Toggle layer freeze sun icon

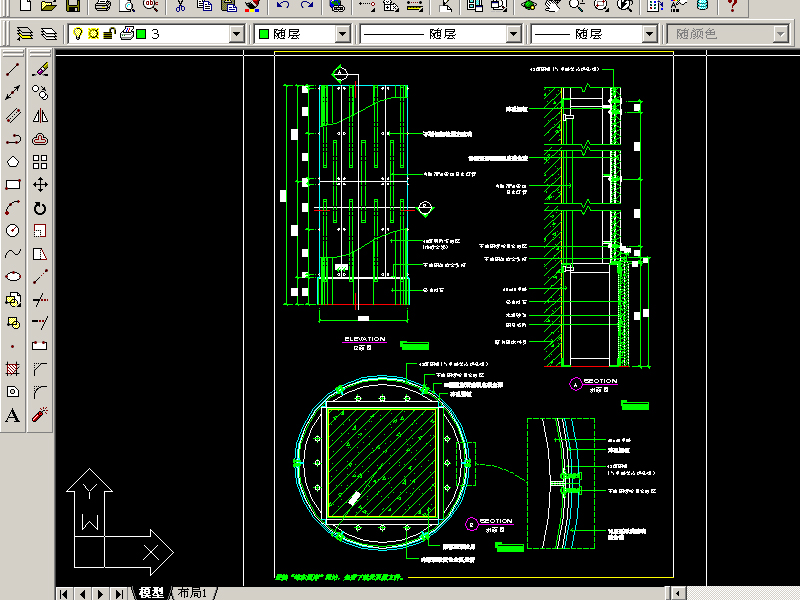[93, 34]
